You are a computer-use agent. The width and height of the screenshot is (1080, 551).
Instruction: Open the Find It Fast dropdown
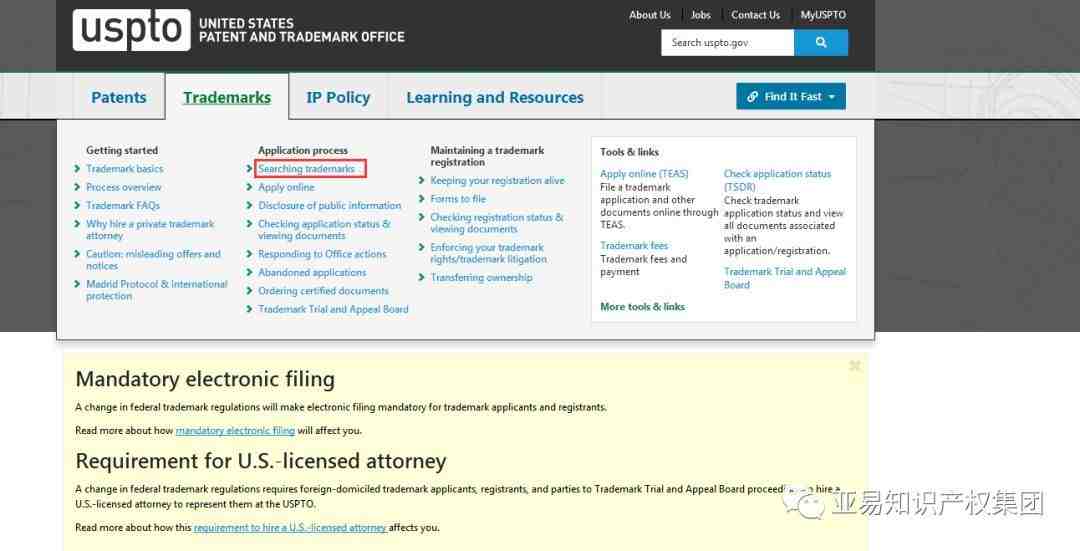pyautogui.click(x=791, y=96)
